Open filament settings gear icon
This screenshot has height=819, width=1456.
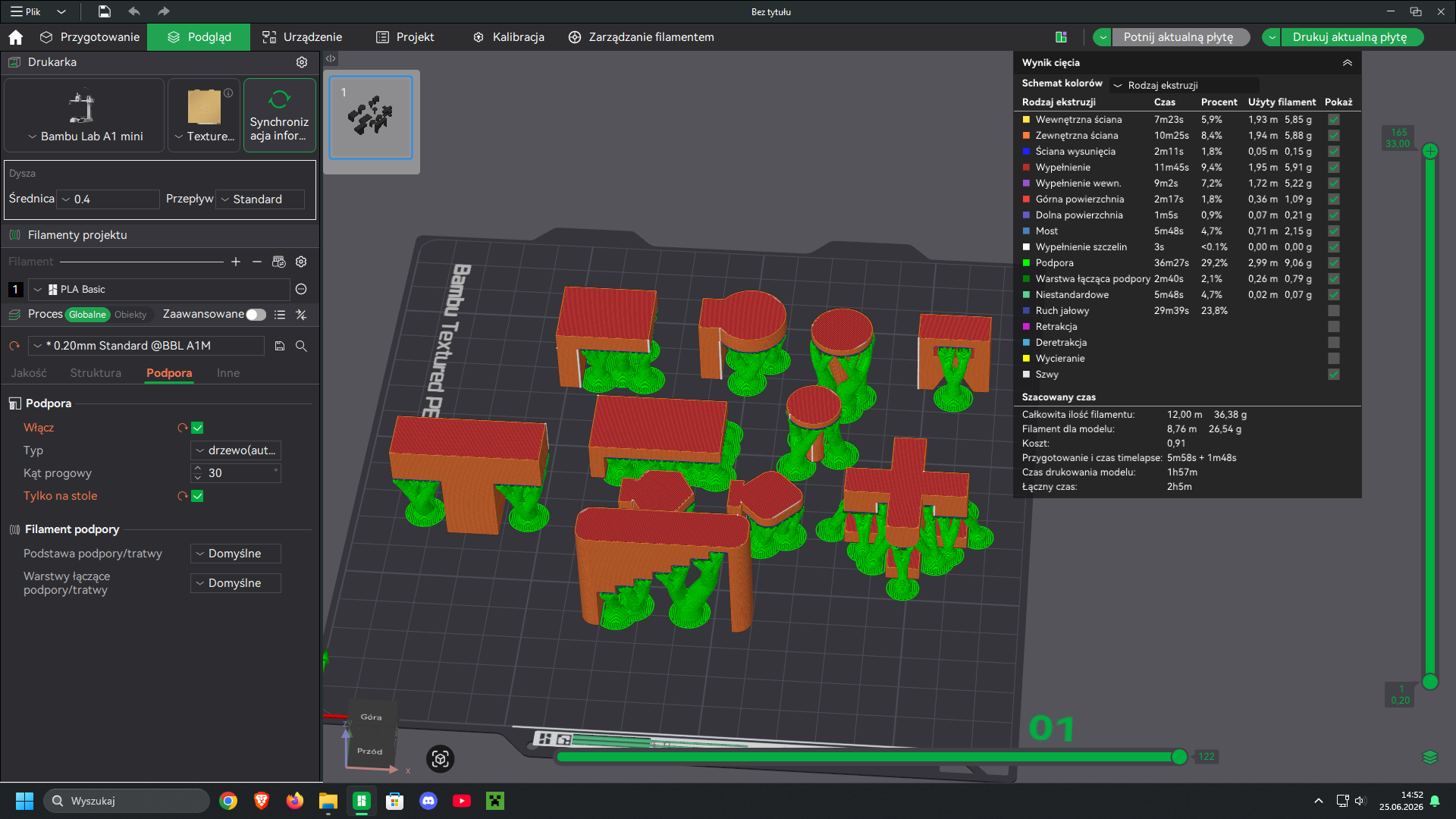pyautogui.click(x=301, y=262)
